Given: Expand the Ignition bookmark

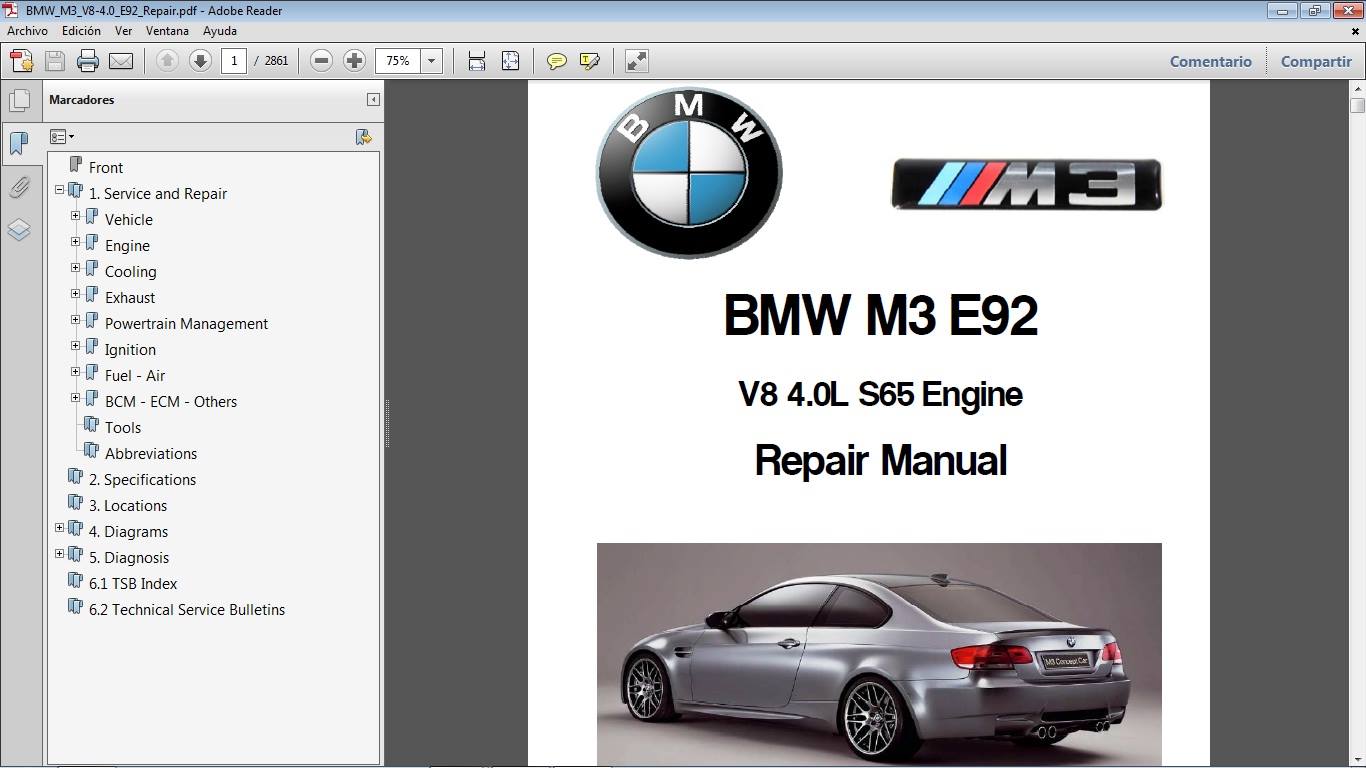Looking at the screenshot, I should point(76,345).
